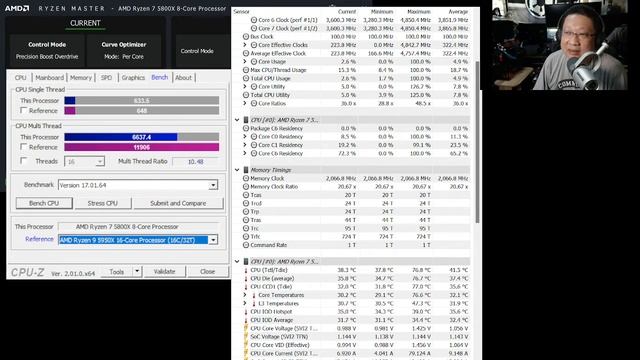Screen dimensions: 640x360
Task: Click the single thread This Processor score bar
Action: pyautogui.click(x=142, y=100)
